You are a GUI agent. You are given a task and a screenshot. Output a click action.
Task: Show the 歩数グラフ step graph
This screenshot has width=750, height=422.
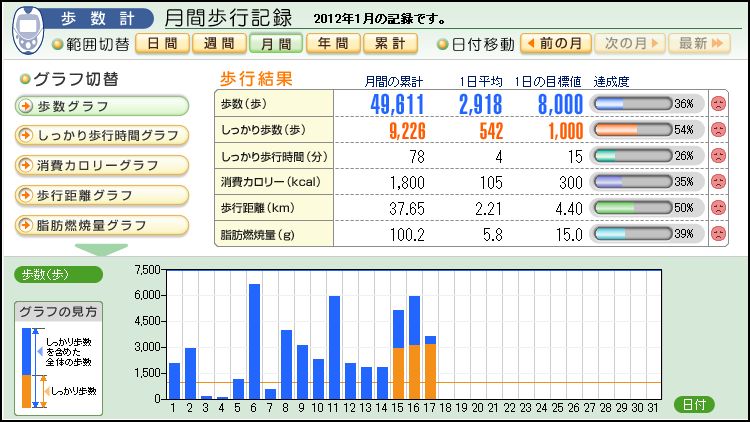pyautogui.click(x=102, y=106)
